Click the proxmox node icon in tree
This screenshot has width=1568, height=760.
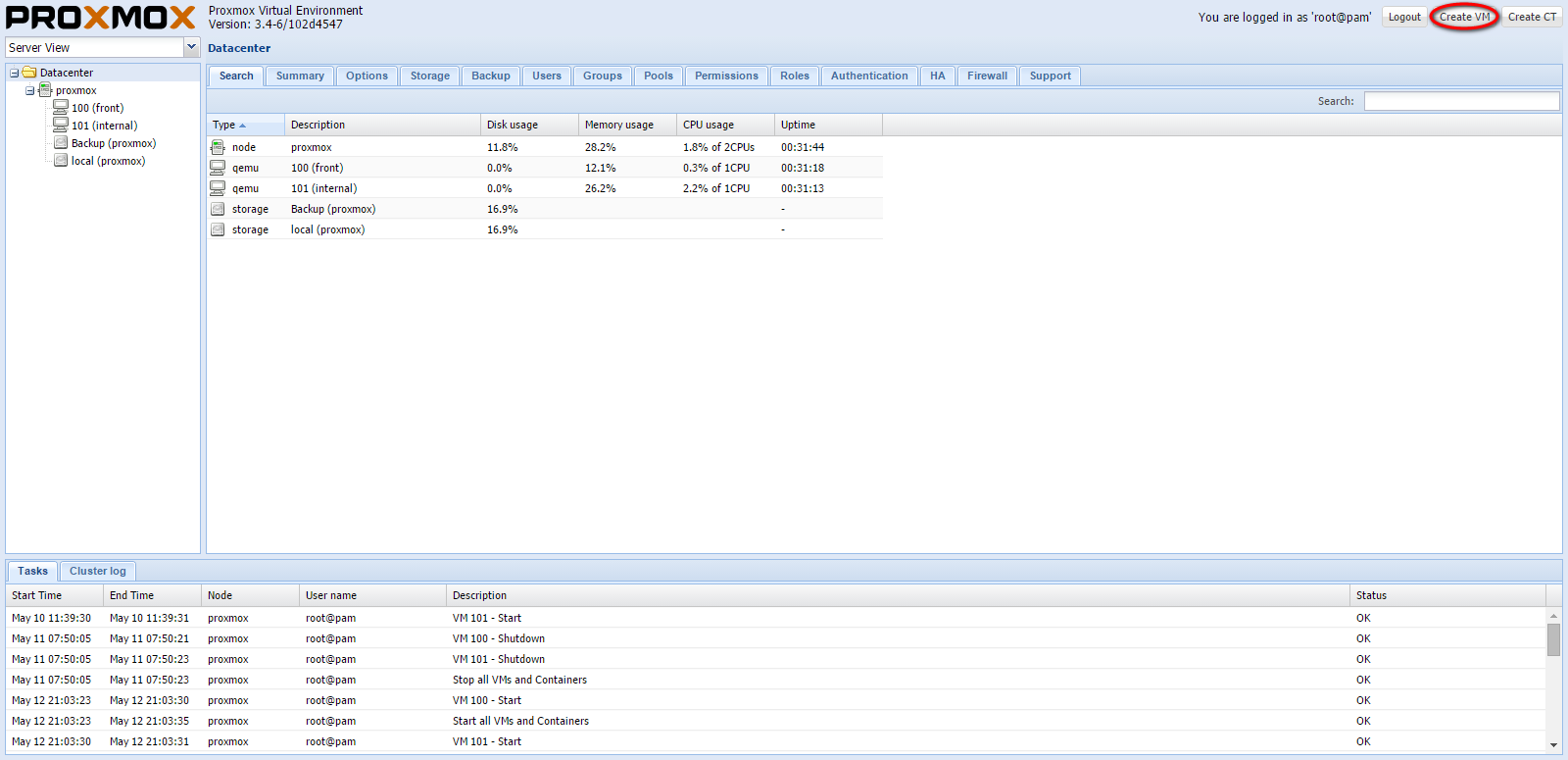[x=45, y=90]
